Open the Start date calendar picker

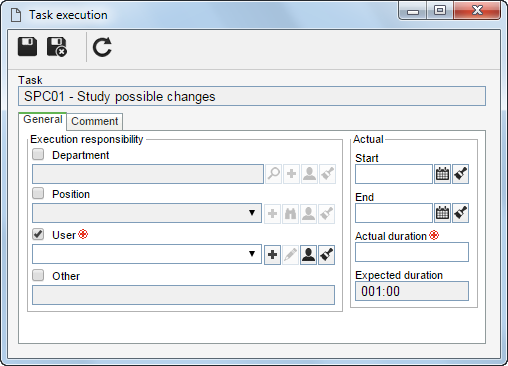coord(442,174)
